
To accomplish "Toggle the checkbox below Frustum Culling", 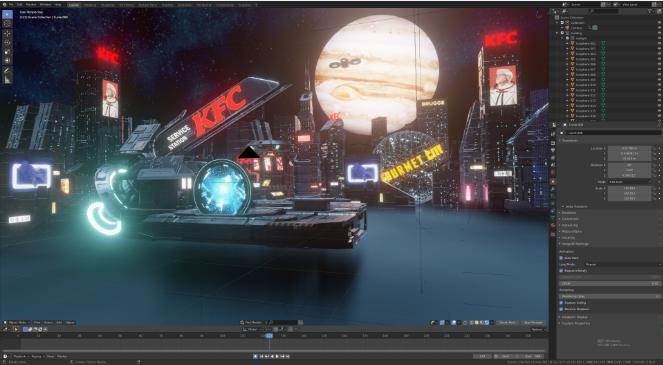I will tap(561, 309).
